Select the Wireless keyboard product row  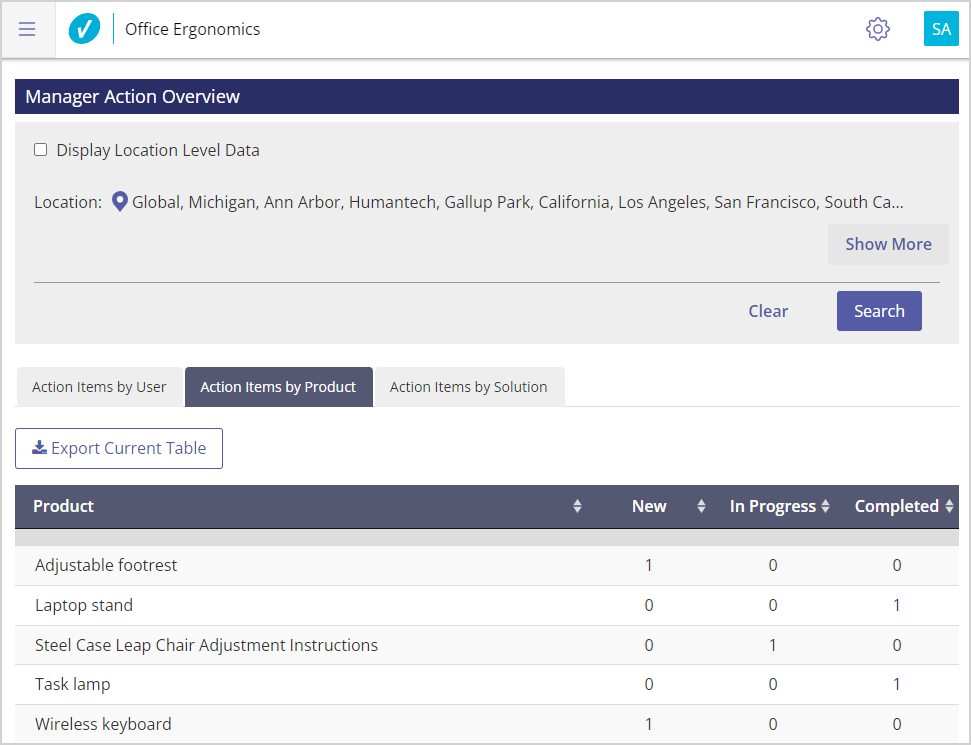487,725
